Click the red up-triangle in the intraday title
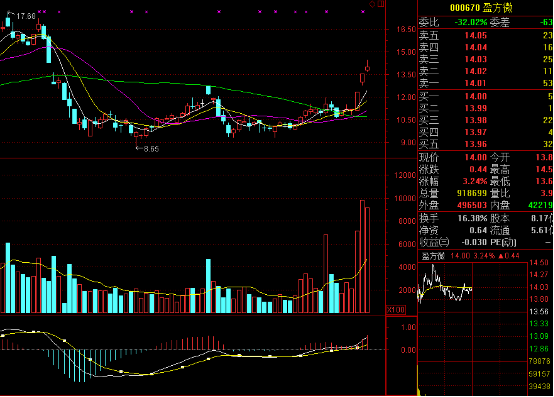 [x=501, y=256]
